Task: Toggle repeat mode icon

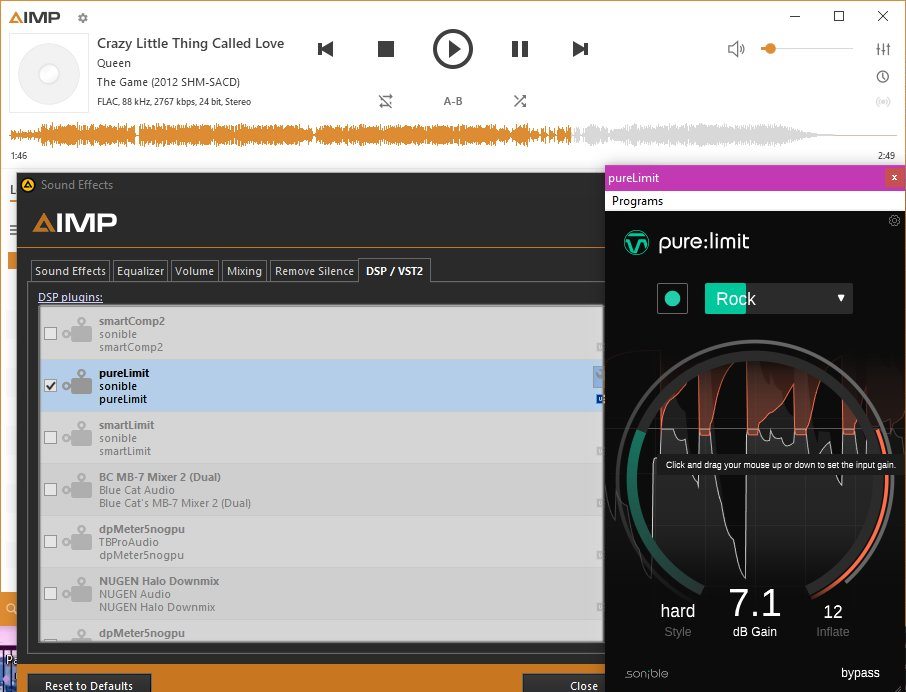Action: [x=385, y=101]
